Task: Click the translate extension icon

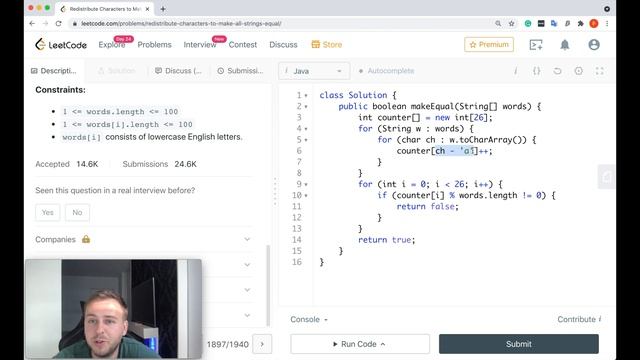Action: tap(554, 24)
